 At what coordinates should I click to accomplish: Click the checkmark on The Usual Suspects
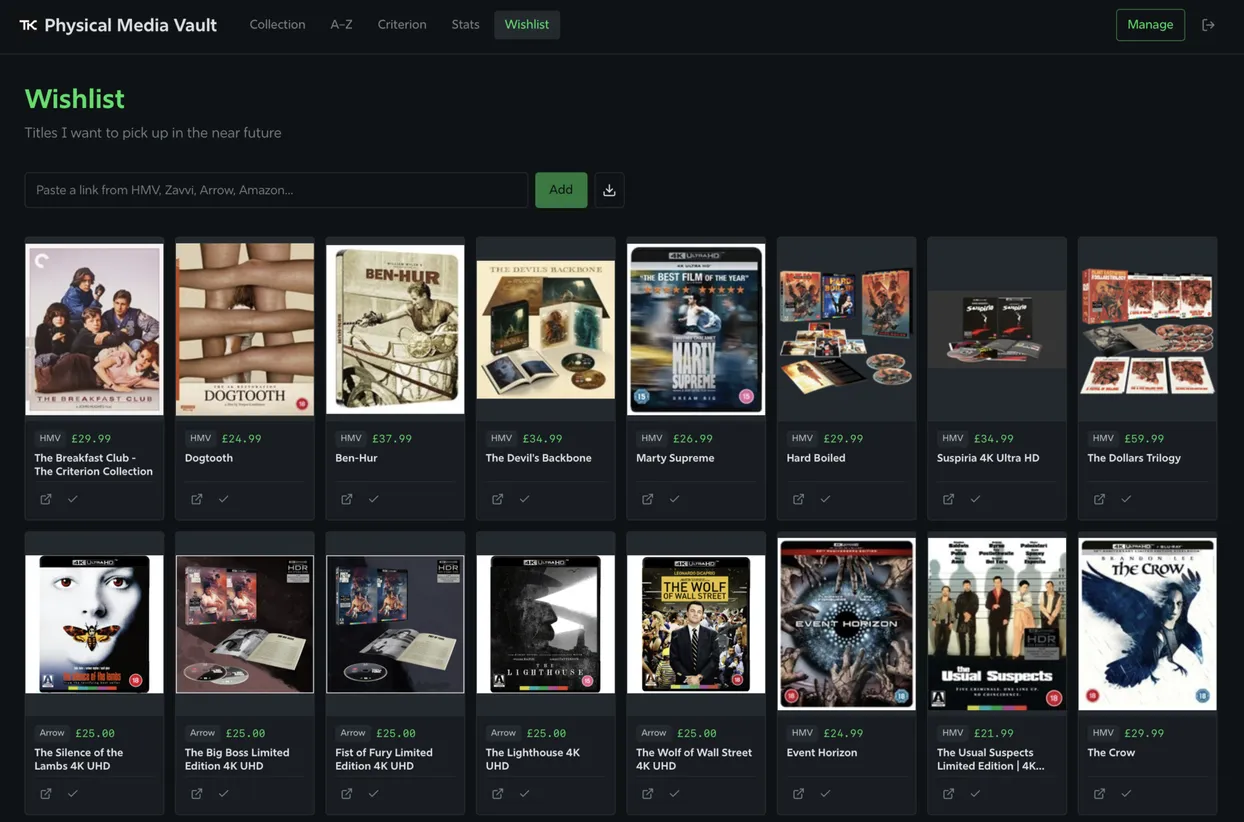tap(976, 794)
